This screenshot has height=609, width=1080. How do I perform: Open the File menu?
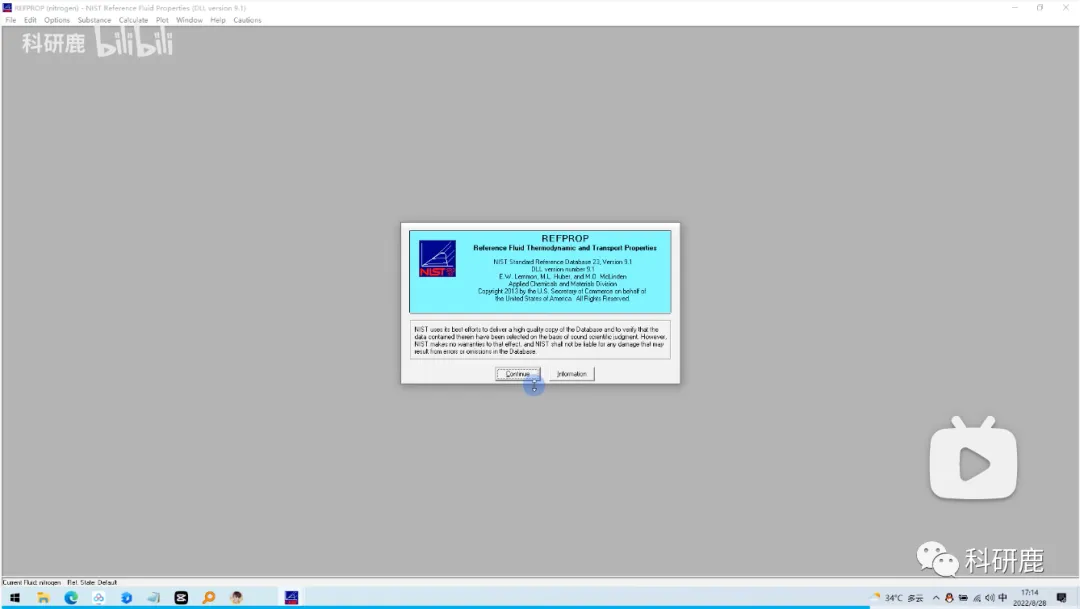pyautogui.click(x=11, y=20)
